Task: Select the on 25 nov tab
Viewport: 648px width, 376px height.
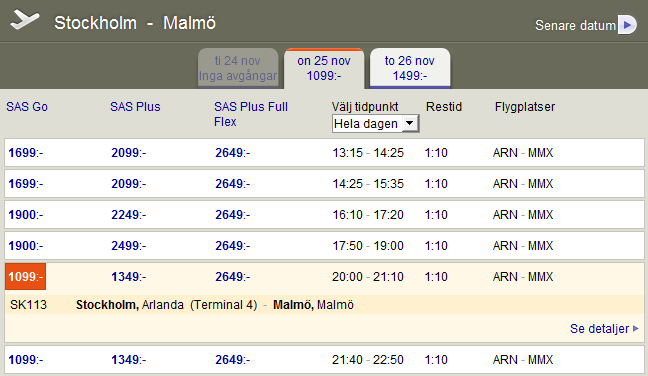Action: (324, 68)
